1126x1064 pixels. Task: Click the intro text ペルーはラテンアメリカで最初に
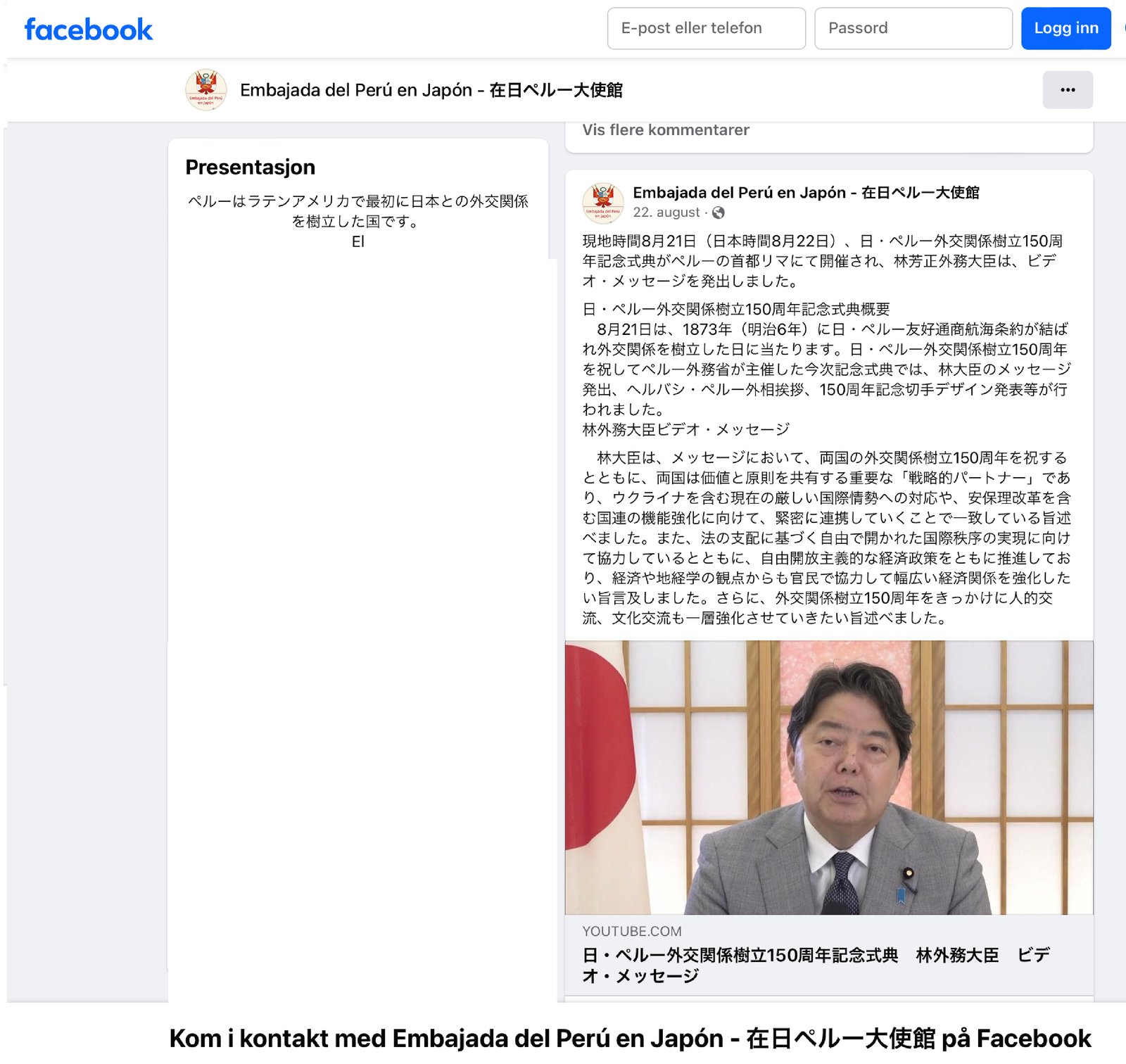(x=358, y=211)
